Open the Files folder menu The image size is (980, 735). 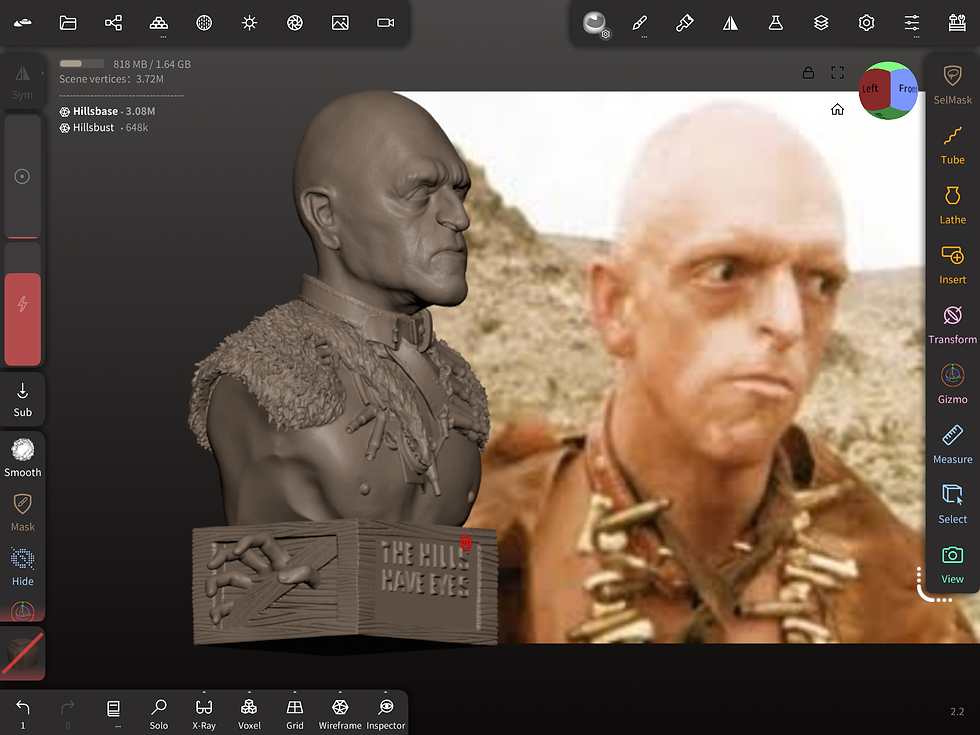tap(68, 23)
